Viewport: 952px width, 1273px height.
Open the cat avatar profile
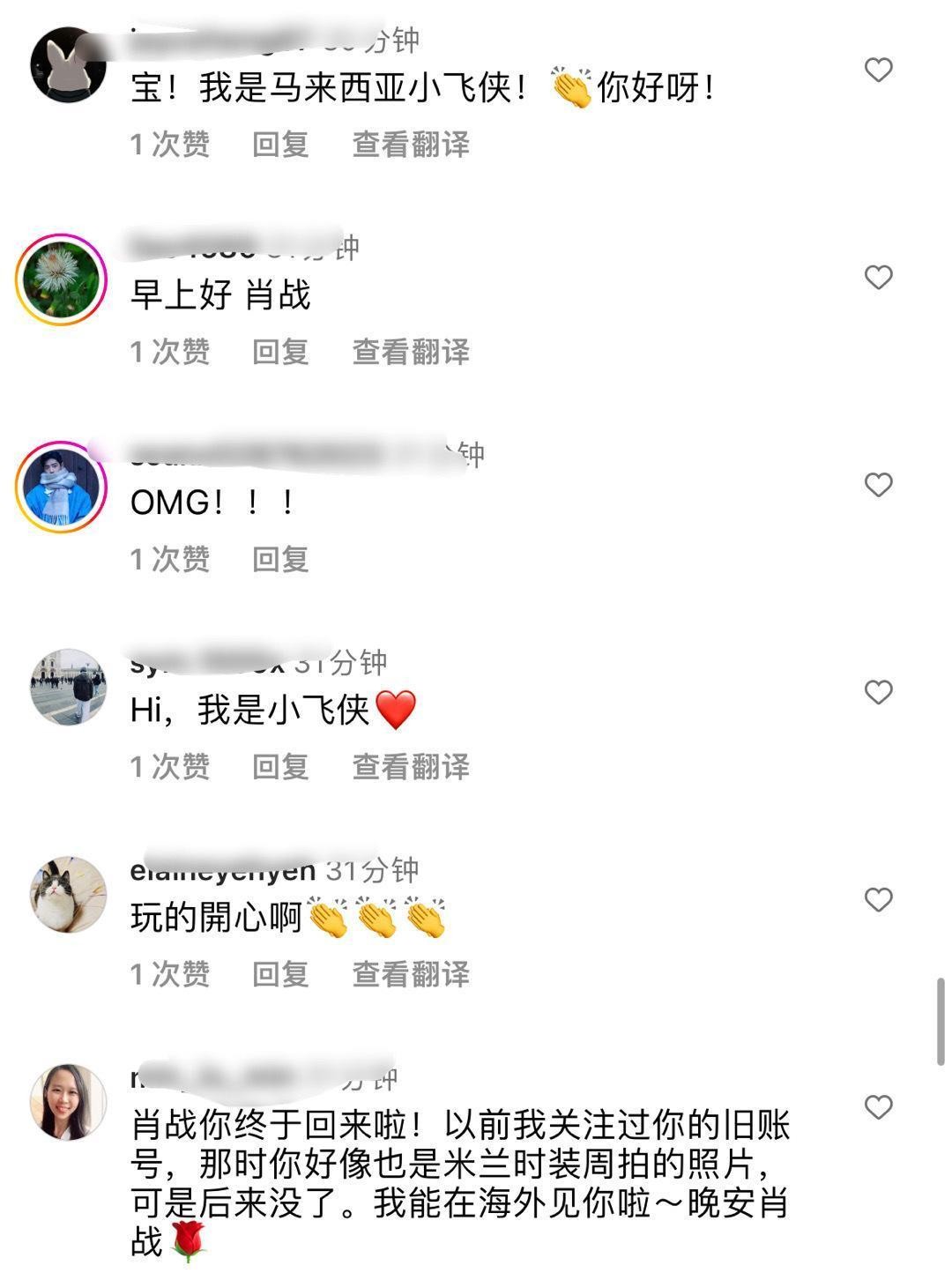click(x=68, y=895)
